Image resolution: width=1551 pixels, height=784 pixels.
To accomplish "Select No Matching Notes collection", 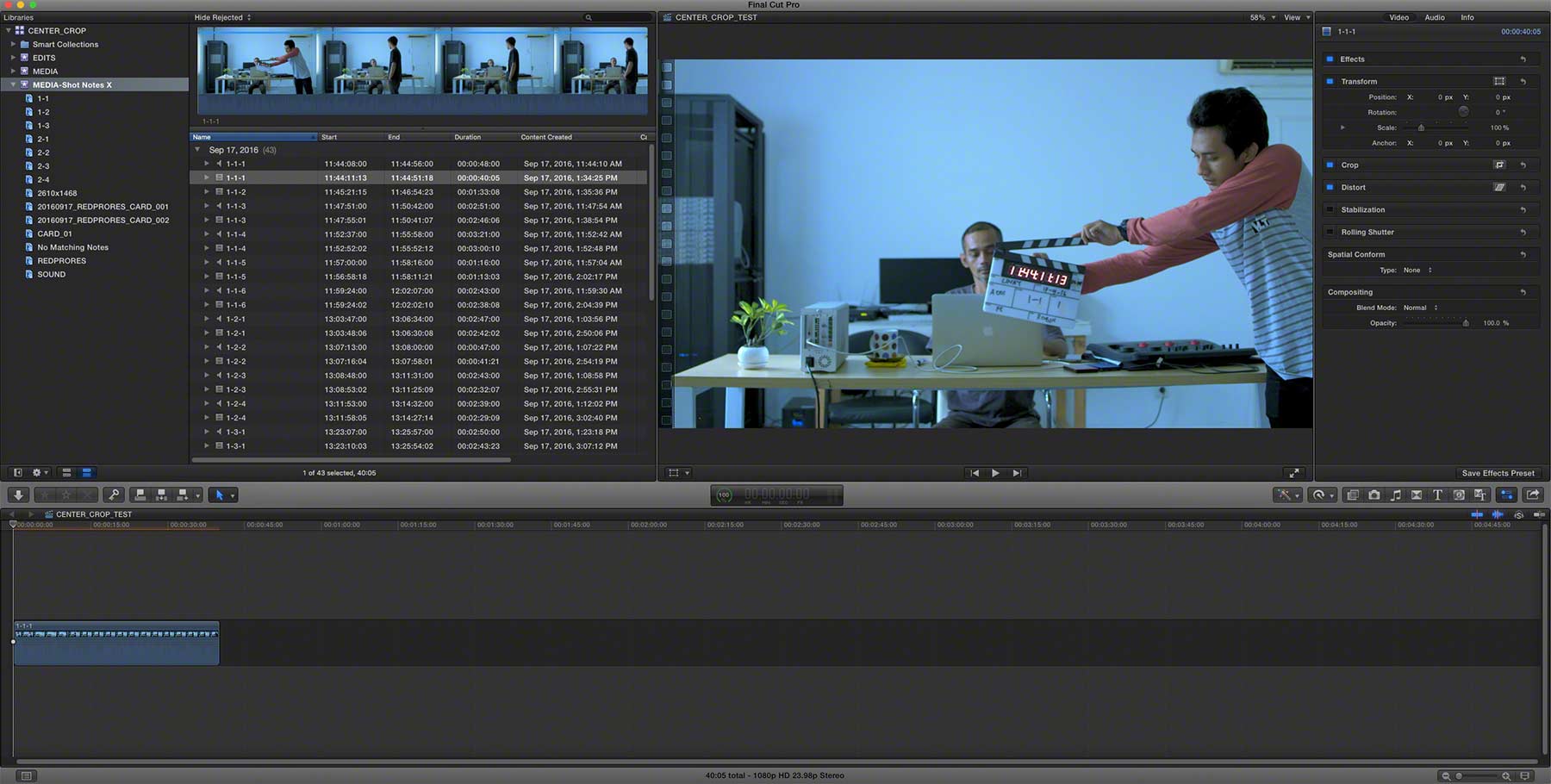I will pyautogui.click(x=72, y=247).
